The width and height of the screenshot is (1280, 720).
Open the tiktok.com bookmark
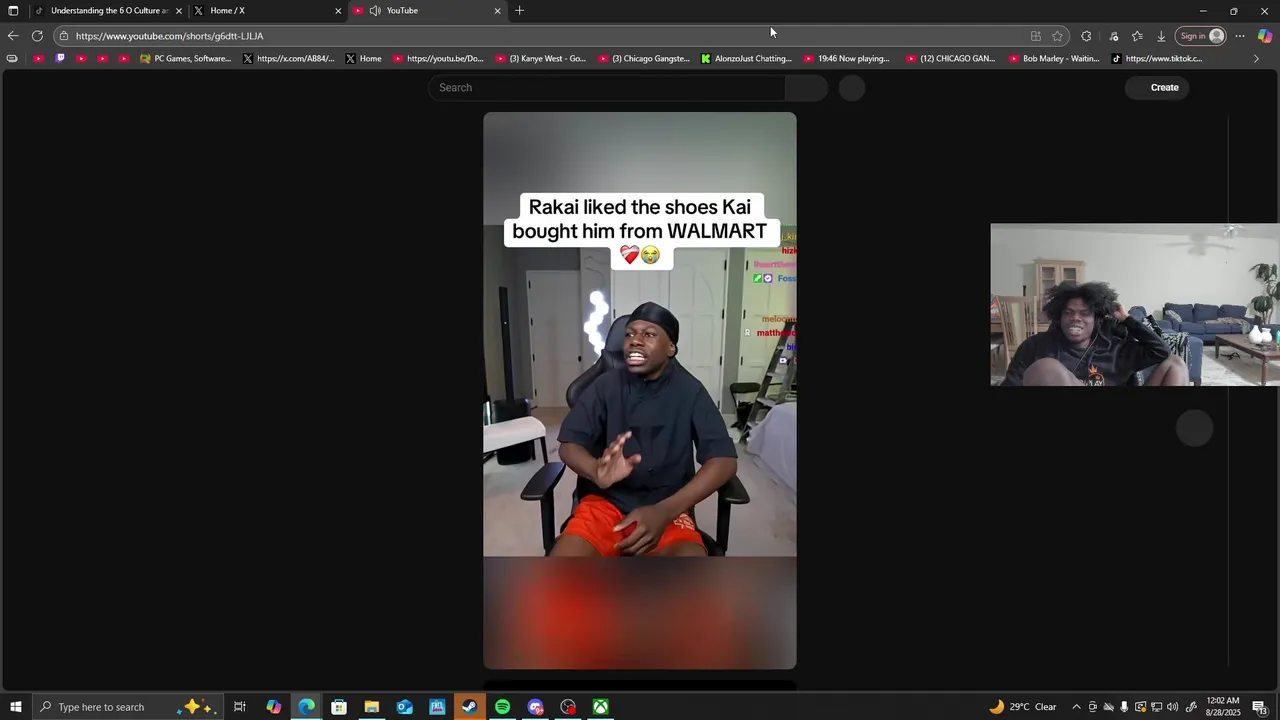tap(1158, 59)
